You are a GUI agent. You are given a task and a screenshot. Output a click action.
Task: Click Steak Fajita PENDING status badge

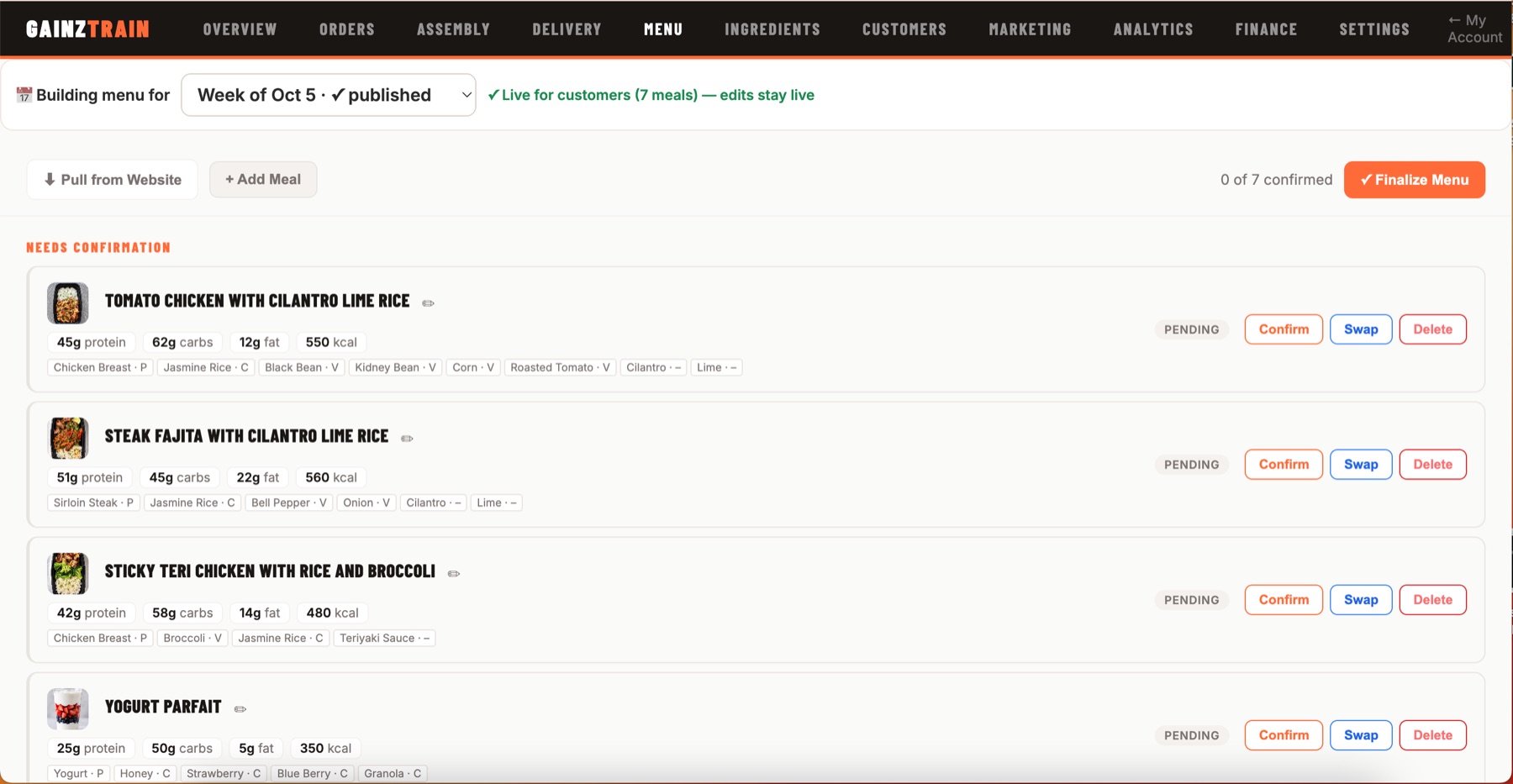[1192, 465]
